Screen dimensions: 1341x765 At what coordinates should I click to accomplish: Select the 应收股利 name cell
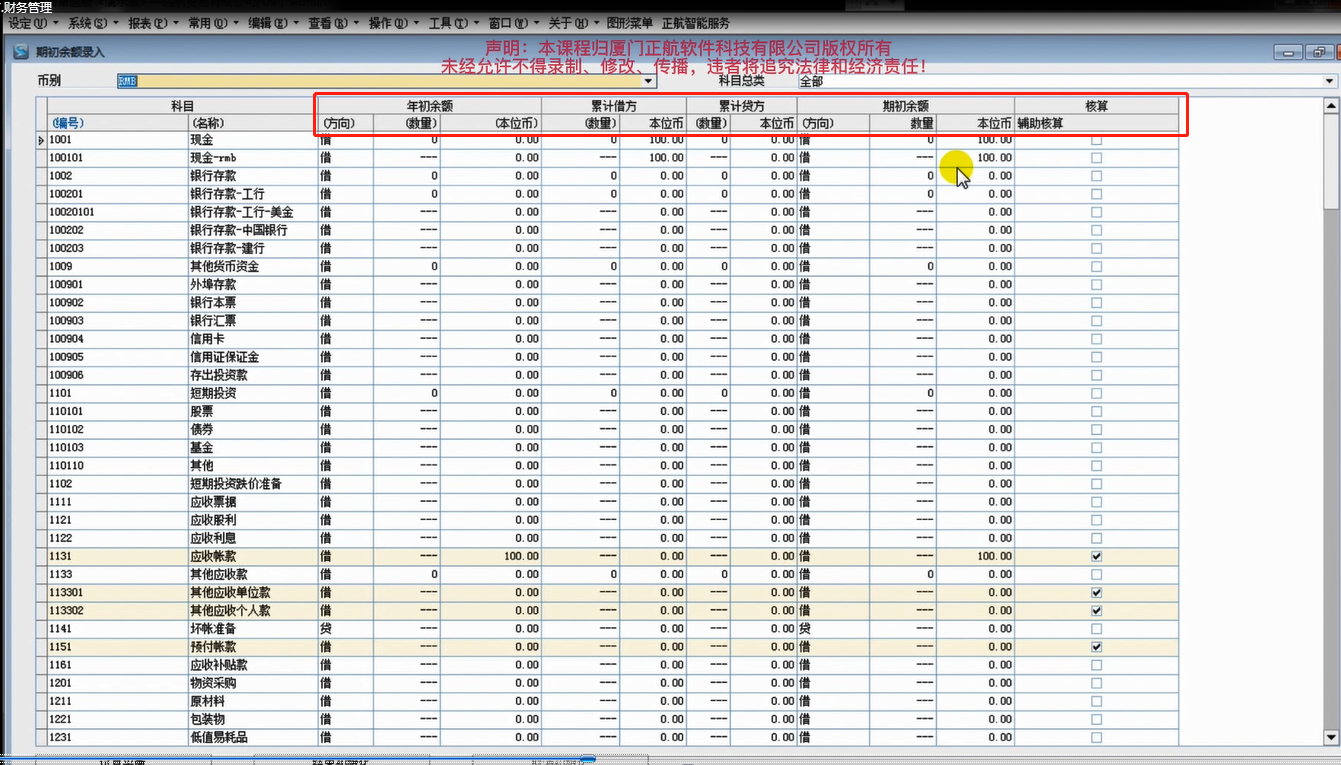253,520
